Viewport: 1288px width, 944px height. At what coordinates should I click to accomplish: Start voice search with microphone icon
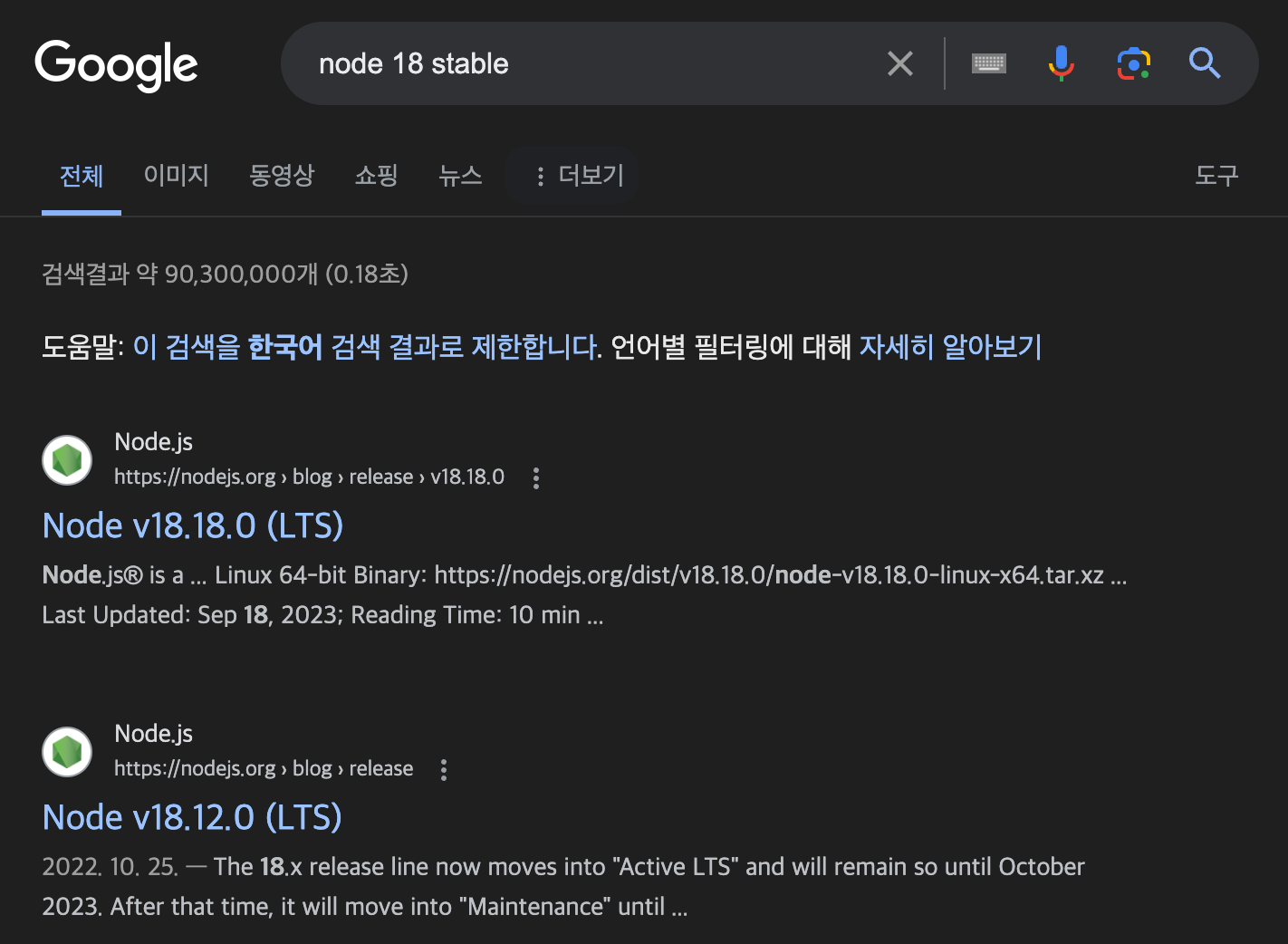pyautogui.click(x=1061, y=63)
